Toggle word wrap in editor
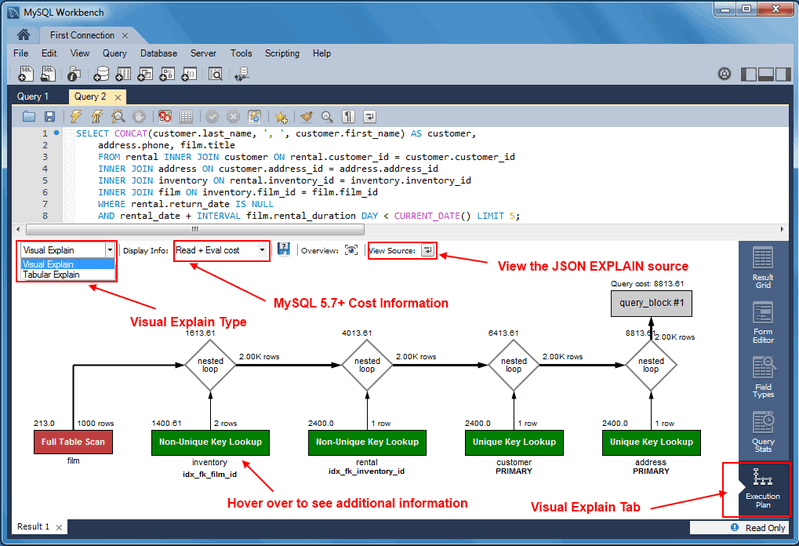Viewport: 799px width, 546px height. [369, 117]
